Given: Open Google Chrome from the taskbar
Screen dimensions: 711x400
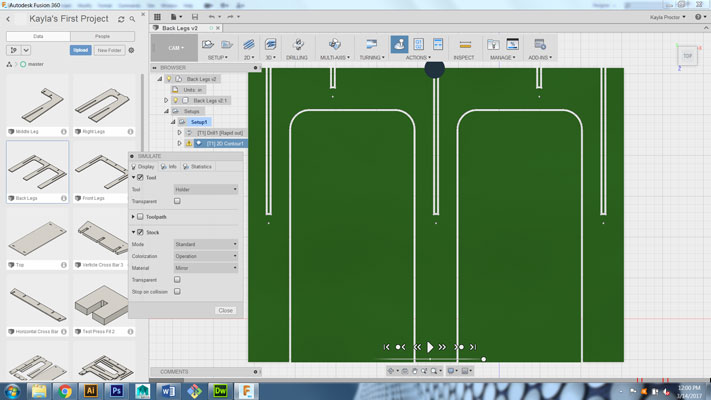Looking at the screenshot, I should coord(64,391).
